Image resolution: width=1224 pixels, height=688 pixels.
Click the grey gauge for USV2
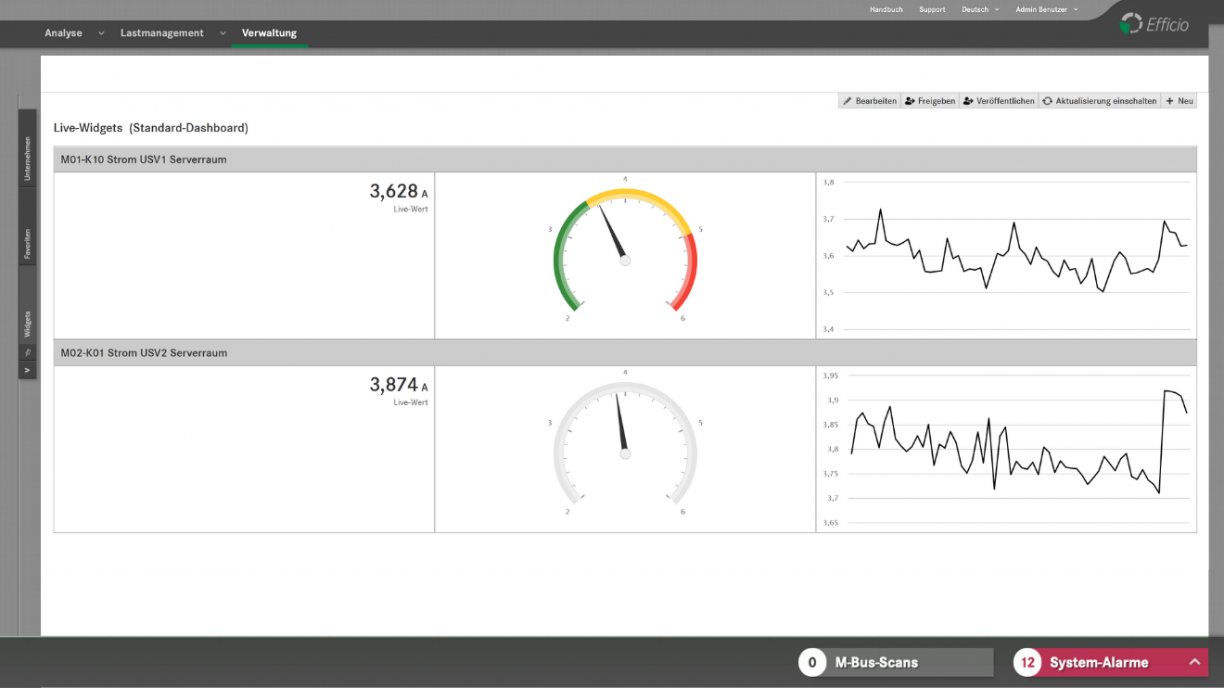coord(625,444)
